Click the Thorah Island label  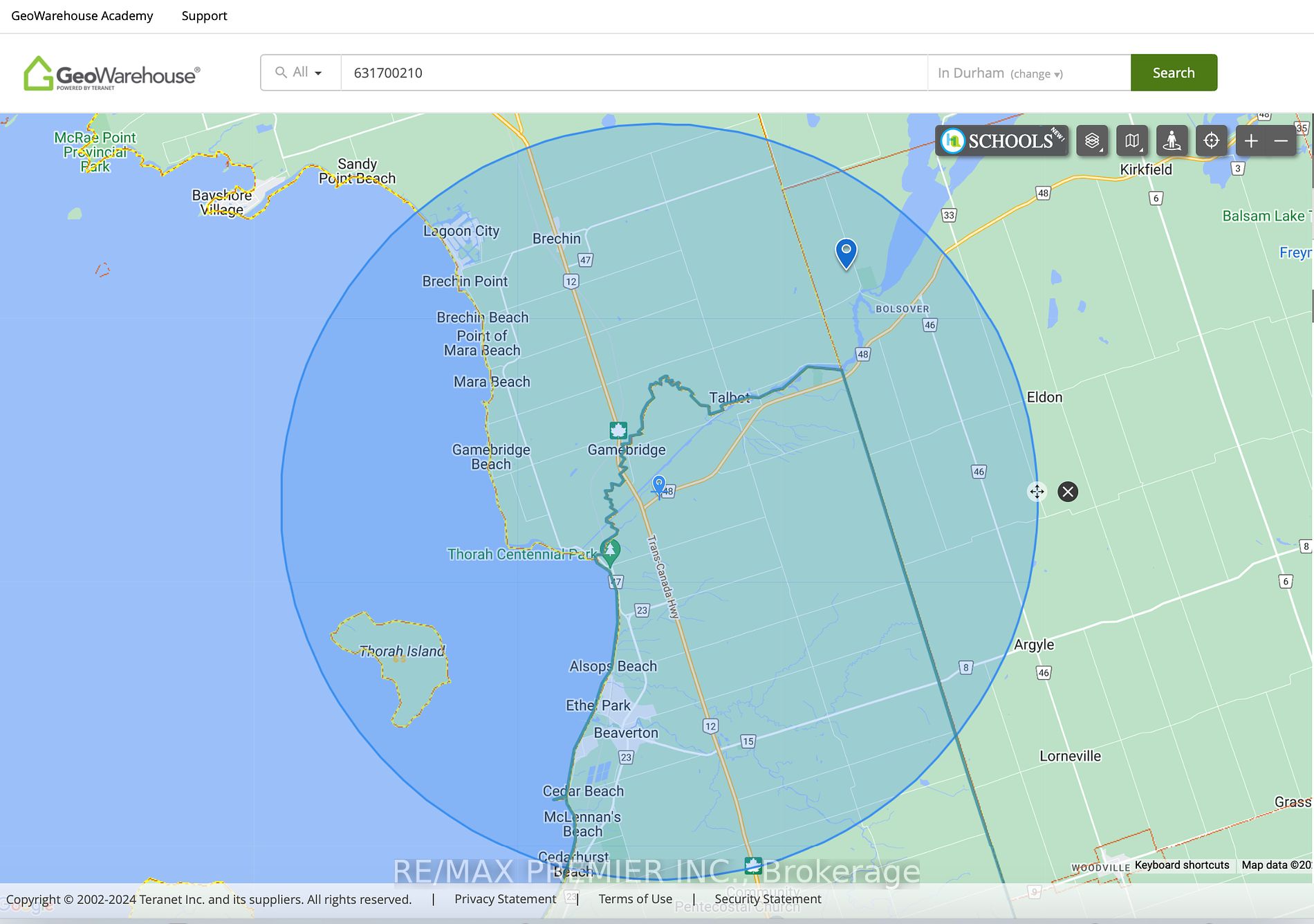point(402,652)
